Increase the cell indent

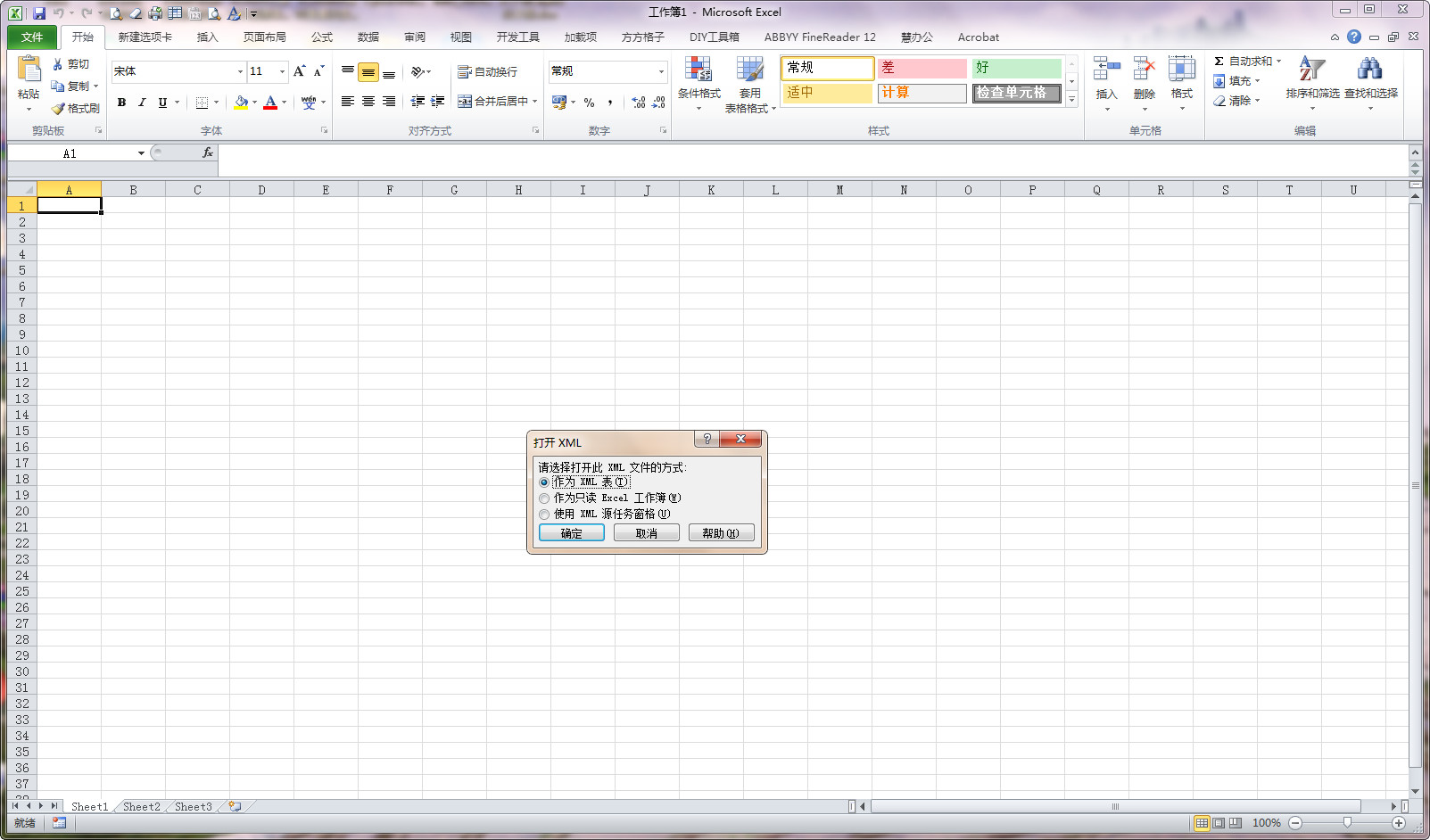pyautogui.click(x=438, y=102)
